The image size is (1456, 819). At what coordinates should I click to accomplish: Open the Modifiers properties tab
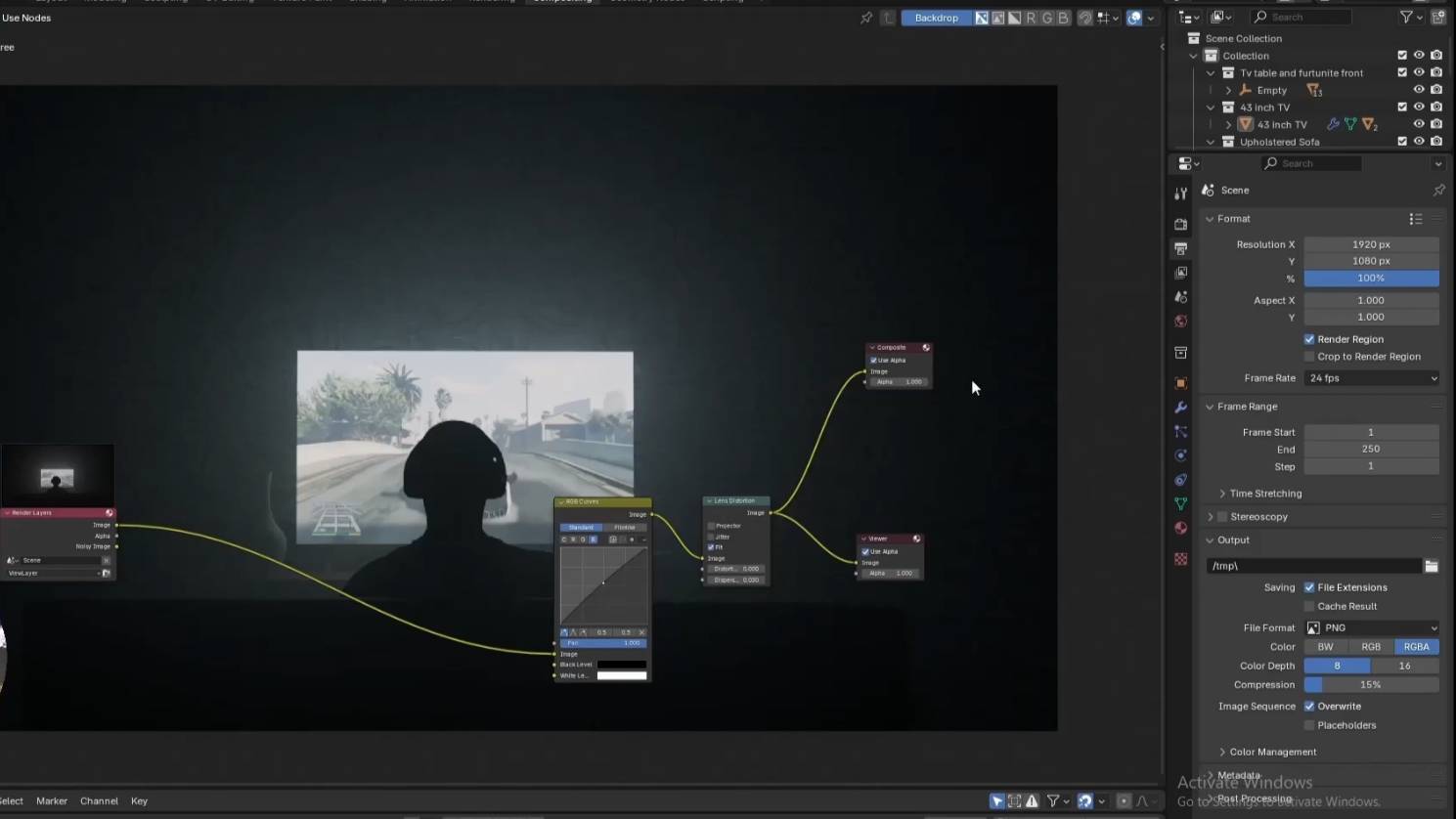pos(1181,408)
